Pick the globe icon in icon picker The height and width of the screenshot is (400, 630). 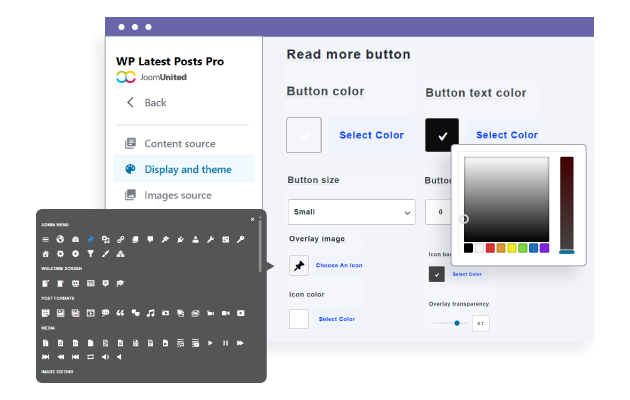(x=60, y=239)
